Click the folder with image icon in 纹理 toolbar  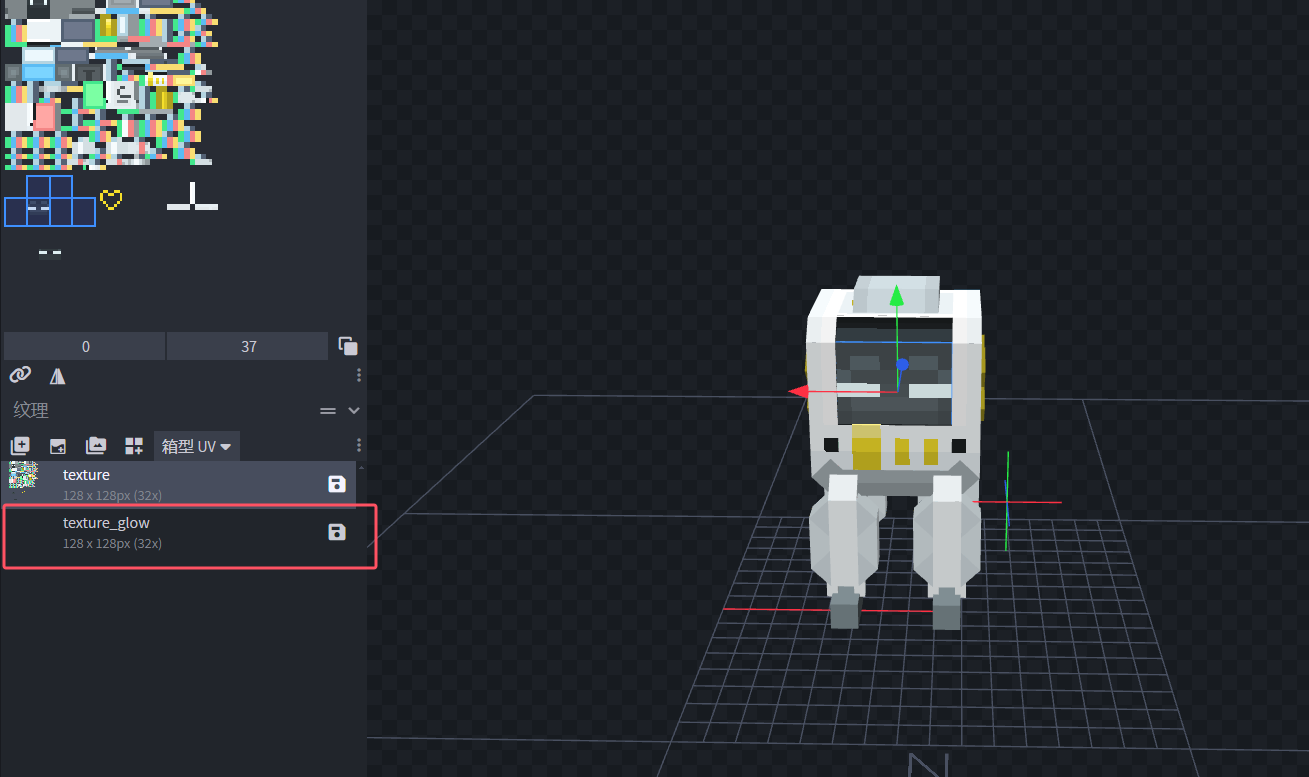pyautogui.click(x=96, y=446)
